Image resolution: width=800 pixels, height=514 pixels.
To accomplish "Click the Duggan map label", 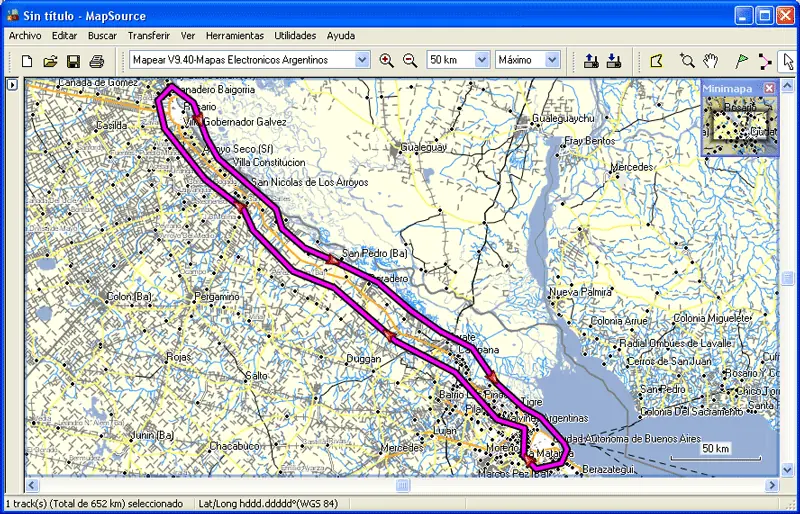I will pos(363,359).
